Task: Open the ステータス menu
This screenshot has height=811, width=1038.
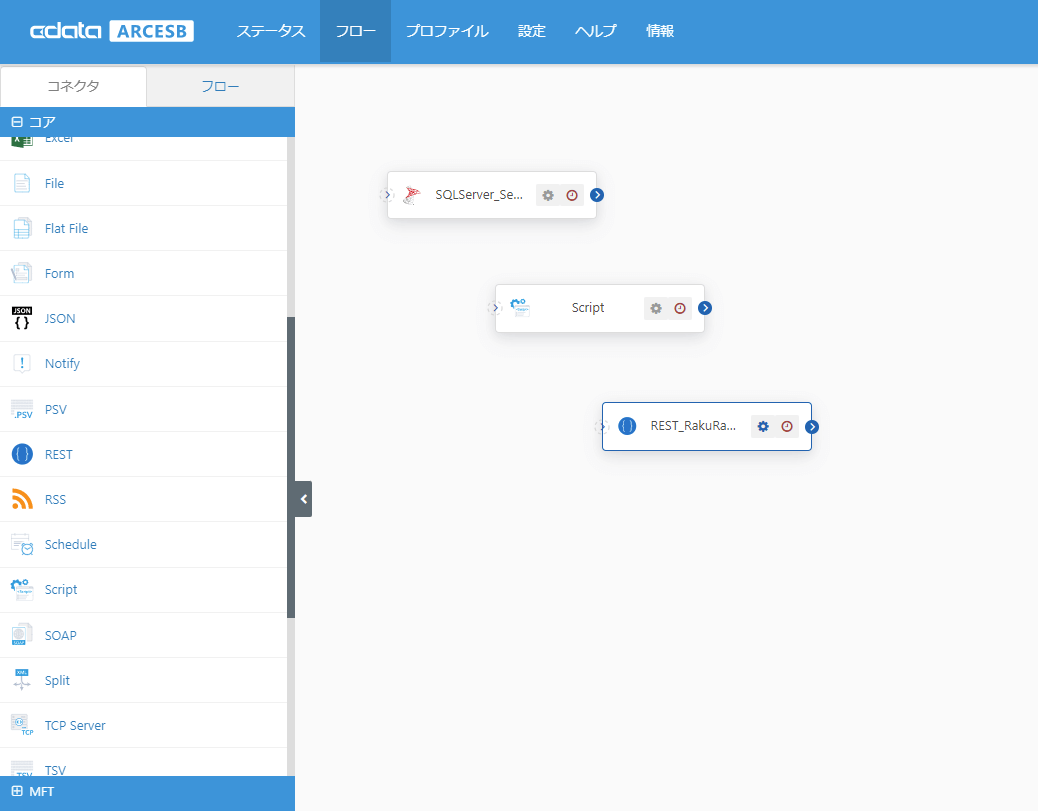Action: pyautogui.click(x=271, y=31)
